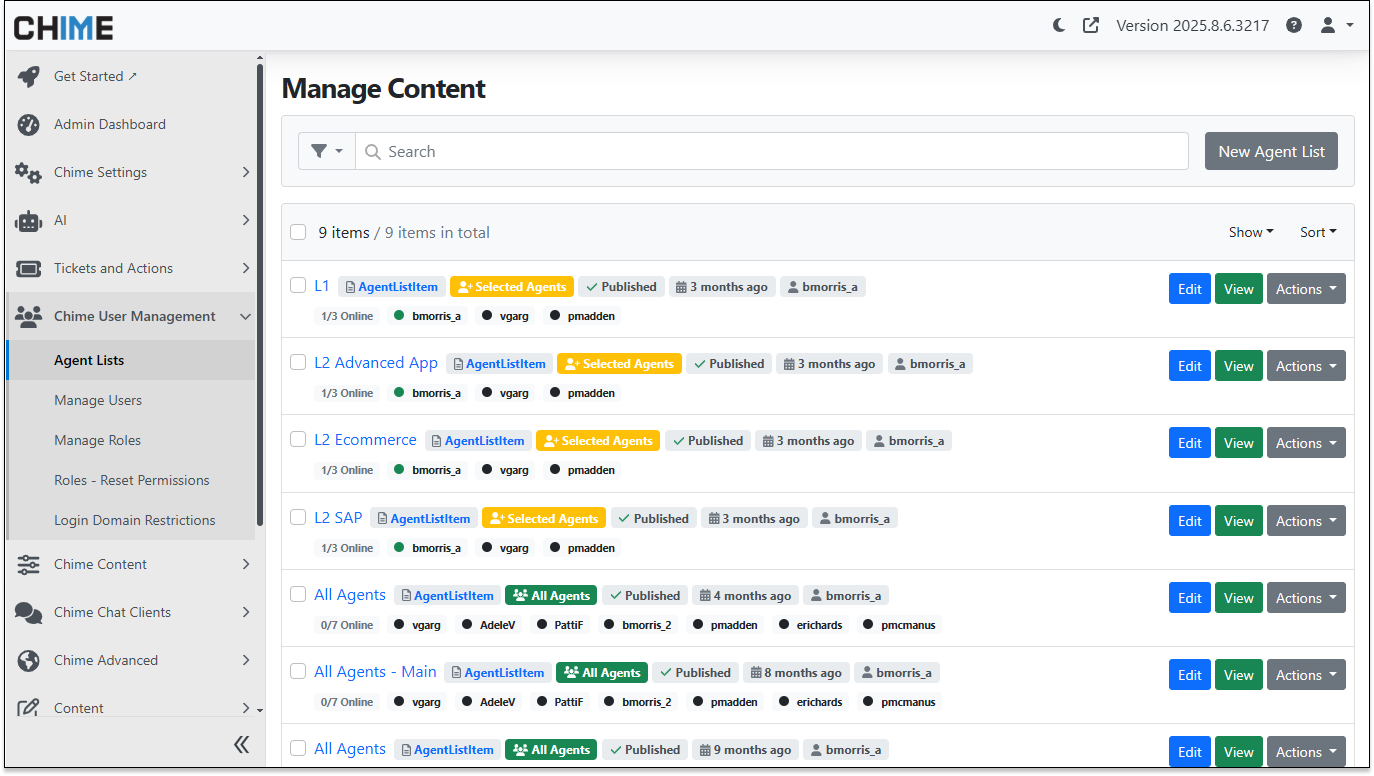Open Roles - Reset Permissions item
This screenshot has height=776, width=1374.
click(131, 480)
